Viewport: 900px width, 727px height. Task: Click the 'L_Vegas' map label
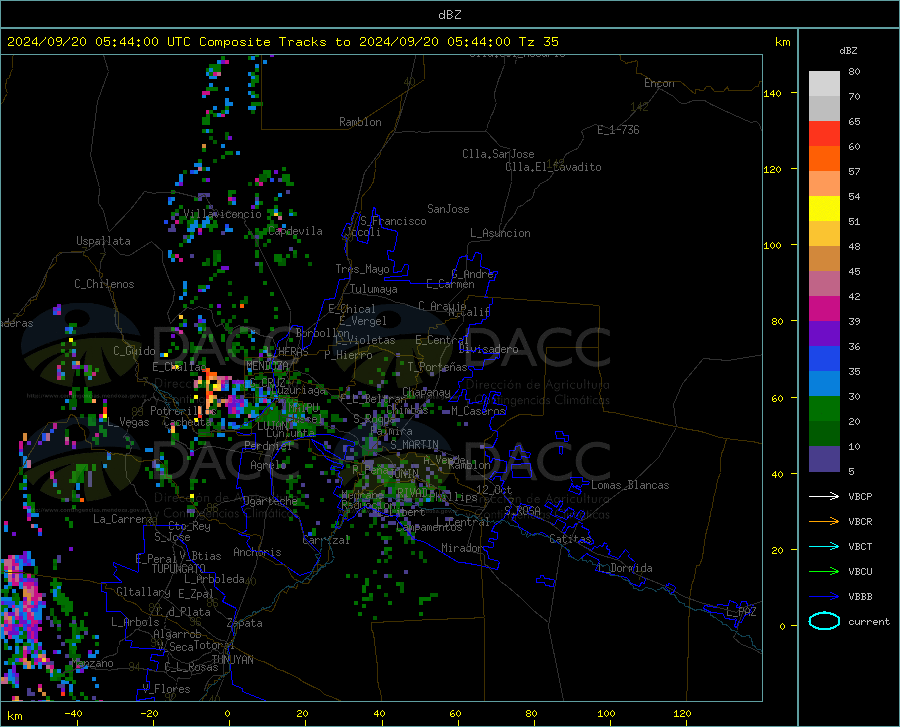[128, 422]
